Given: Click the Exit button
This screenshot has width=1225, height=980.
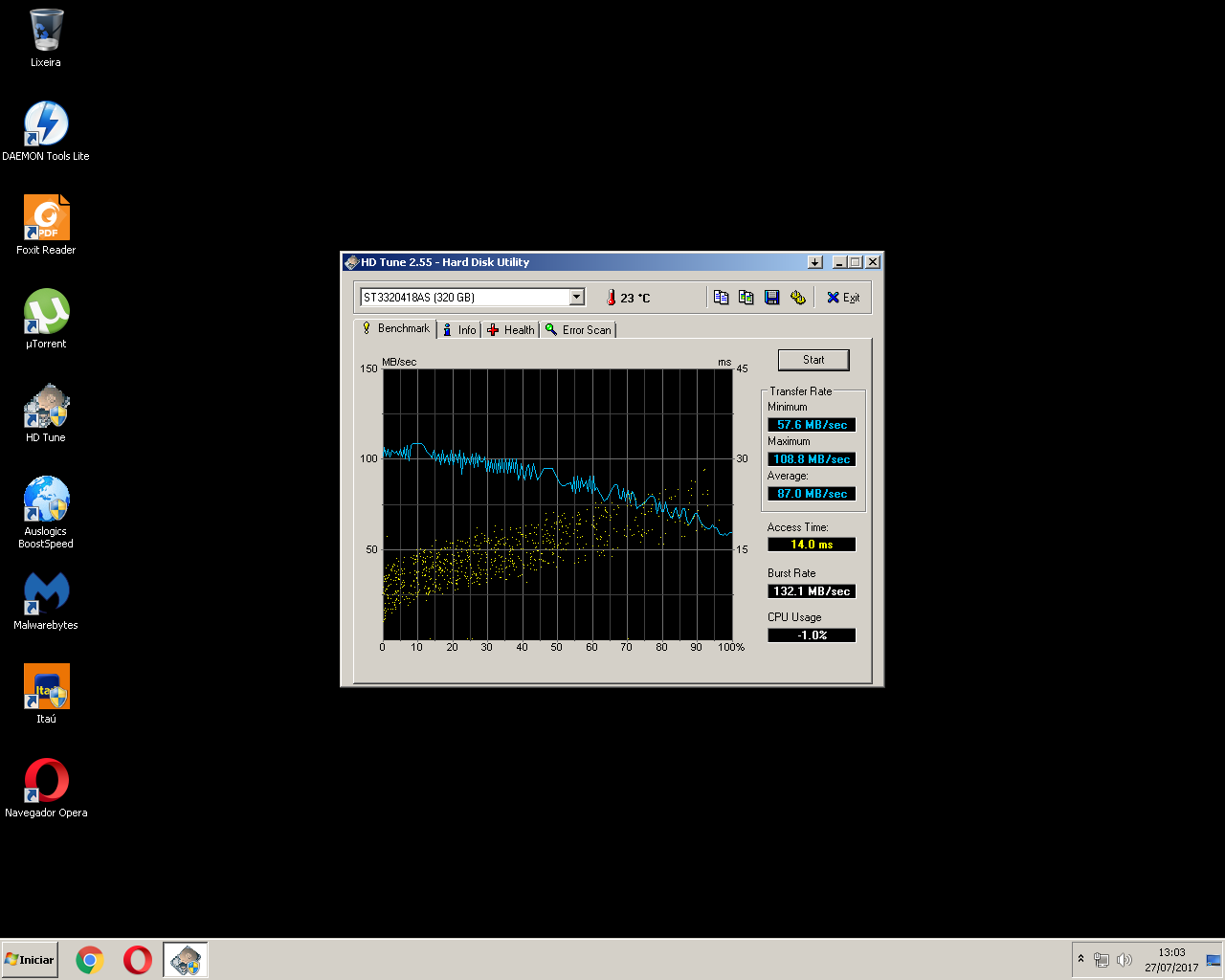Looking at the screenshot, I should [x=843, y=298].
